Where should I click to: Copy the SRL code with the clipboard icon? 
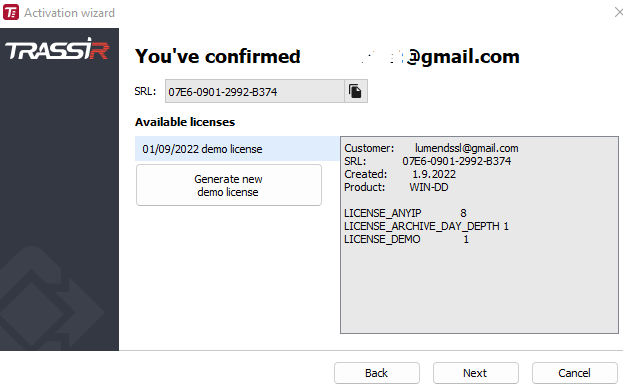(356, 91)
